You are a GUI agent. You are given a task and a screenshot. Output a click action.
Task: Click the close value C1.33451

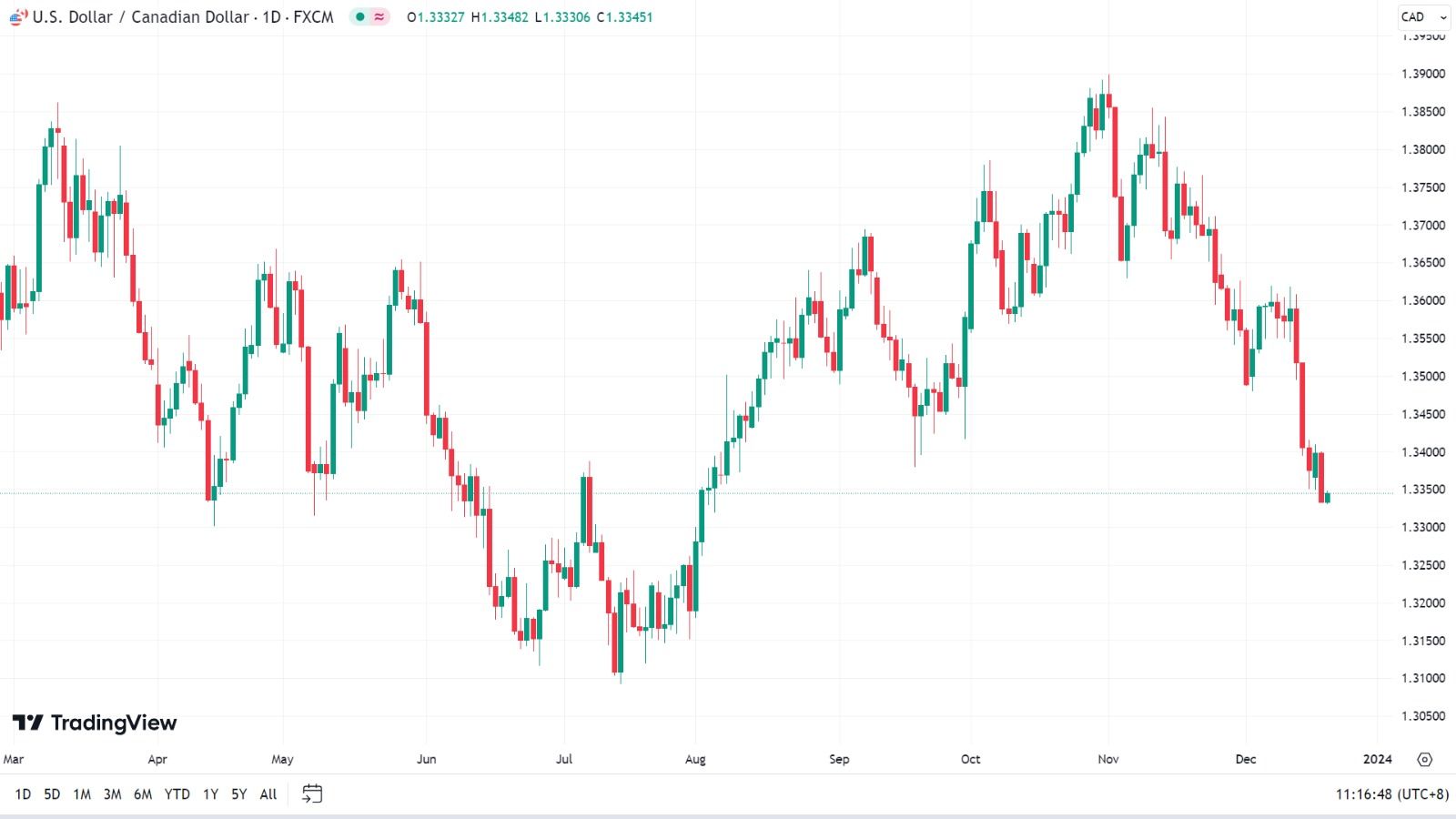coord(625,17)
